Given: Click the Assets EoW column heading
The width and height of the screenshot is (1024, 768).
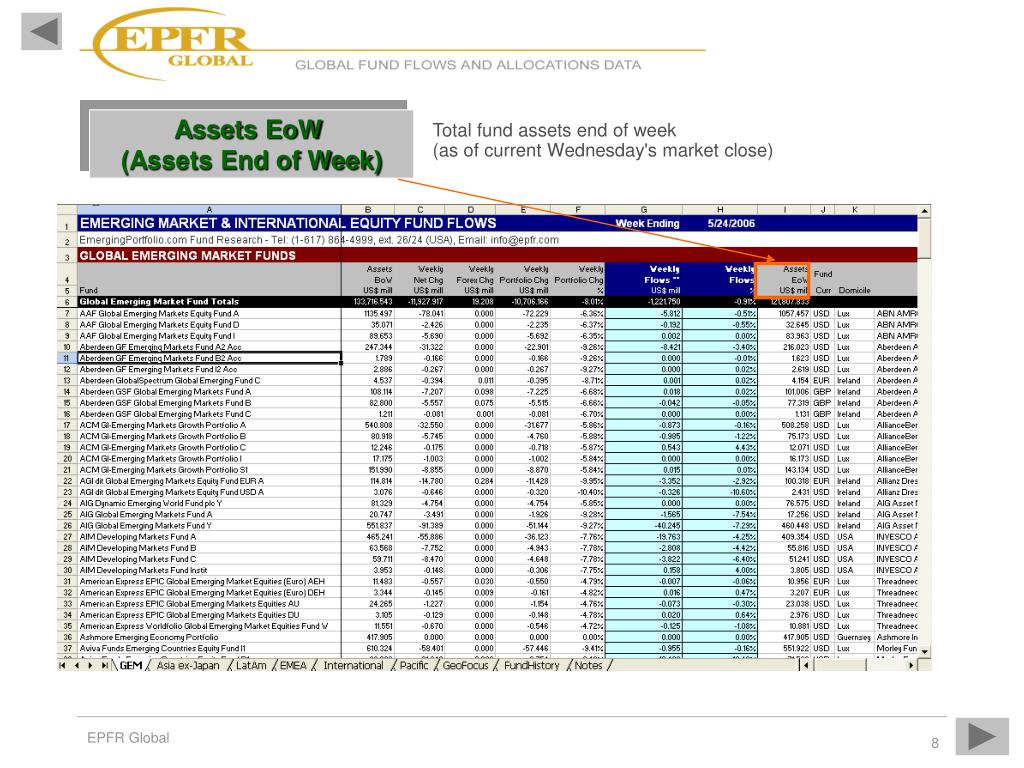Looking at the screenshot, I should pos(784,280).
